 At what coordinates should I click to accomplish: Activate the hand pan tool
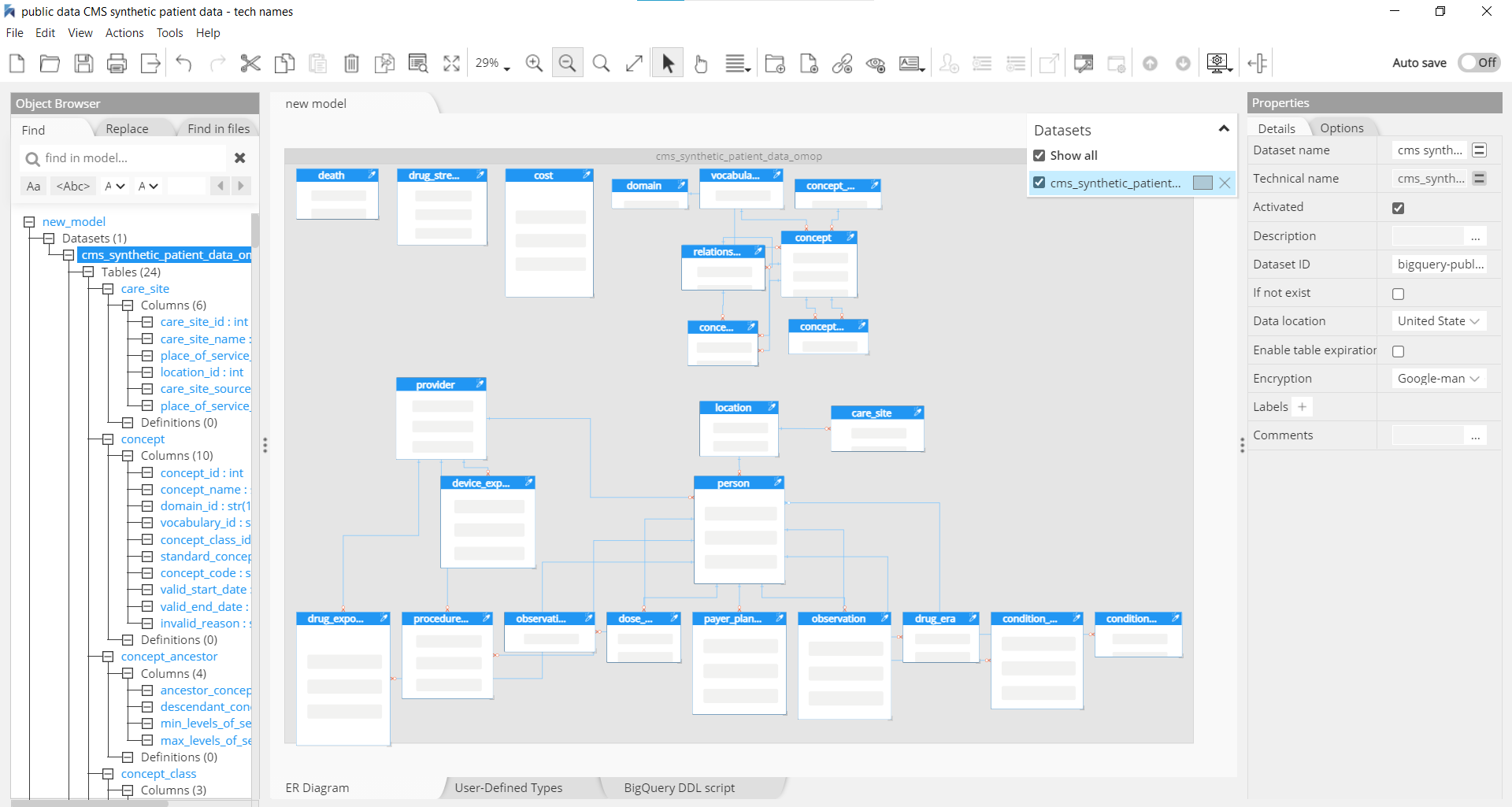pyautogui.click(x=701, y=63)
